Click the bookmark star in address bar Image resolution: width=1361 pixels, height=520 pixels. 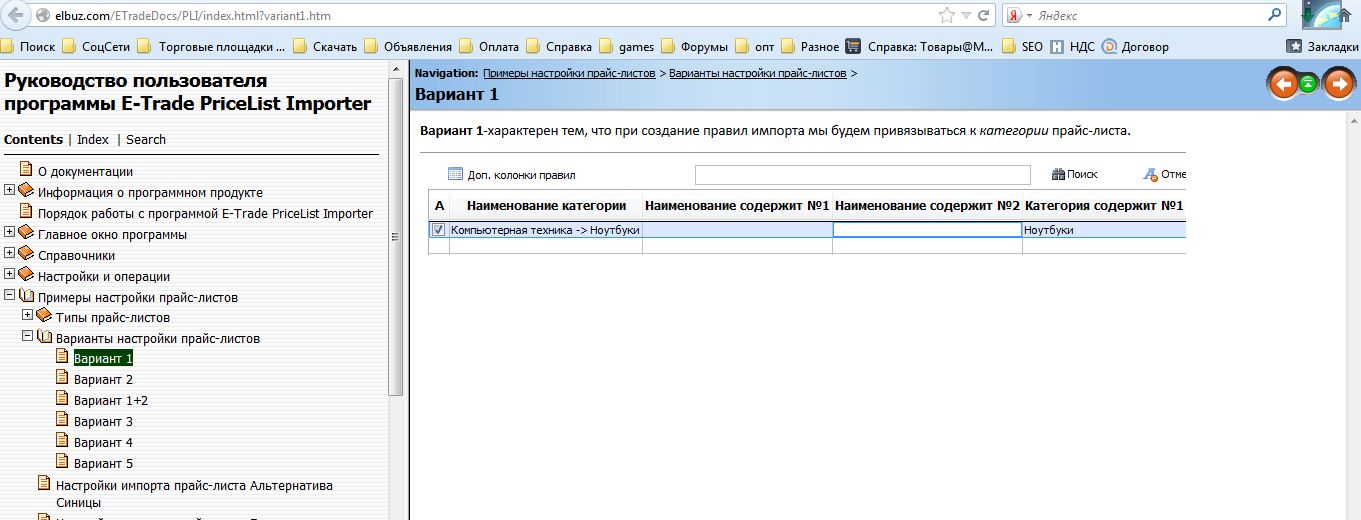tap(947, 16)
